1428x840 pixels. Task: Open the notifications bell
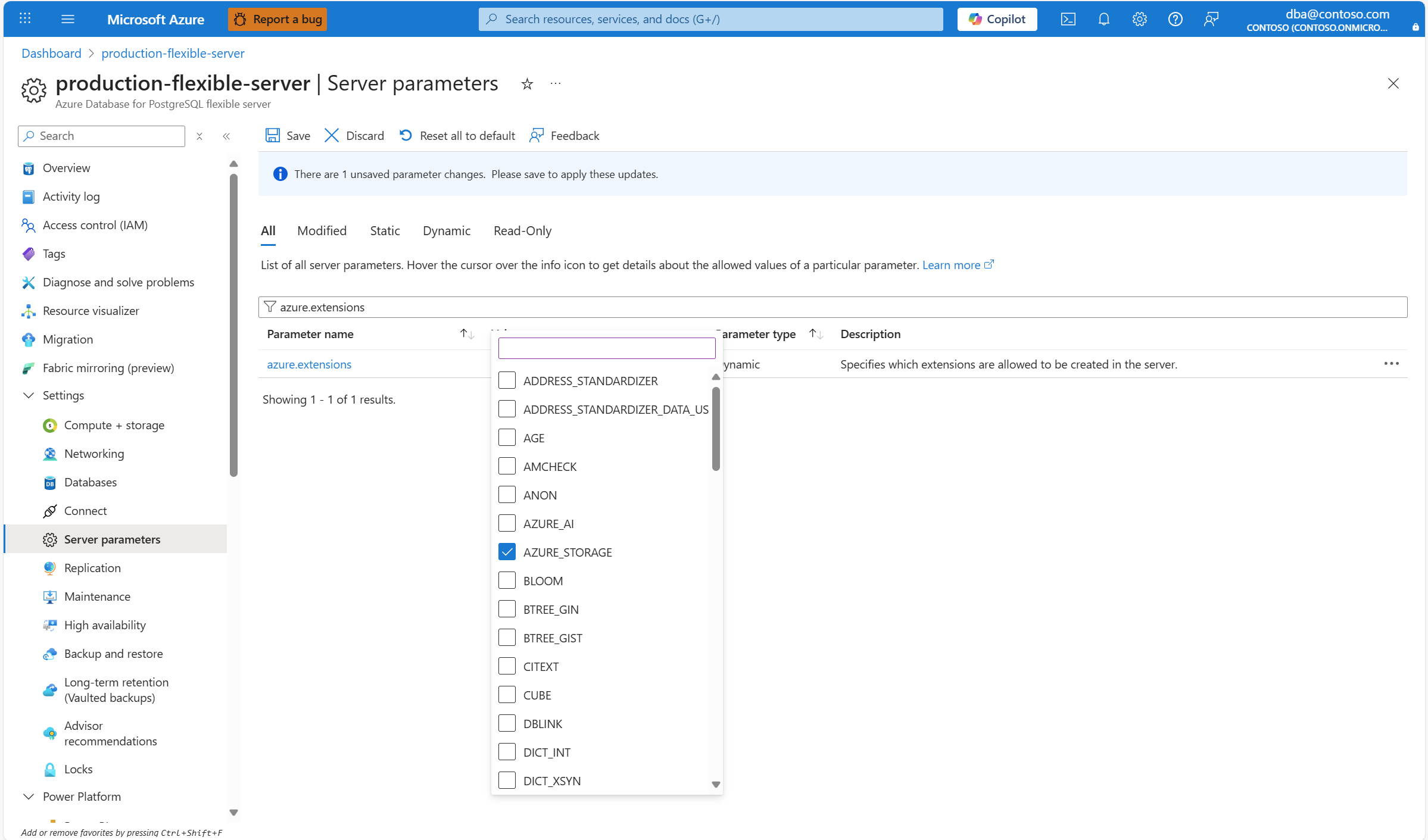point(1103,19)
